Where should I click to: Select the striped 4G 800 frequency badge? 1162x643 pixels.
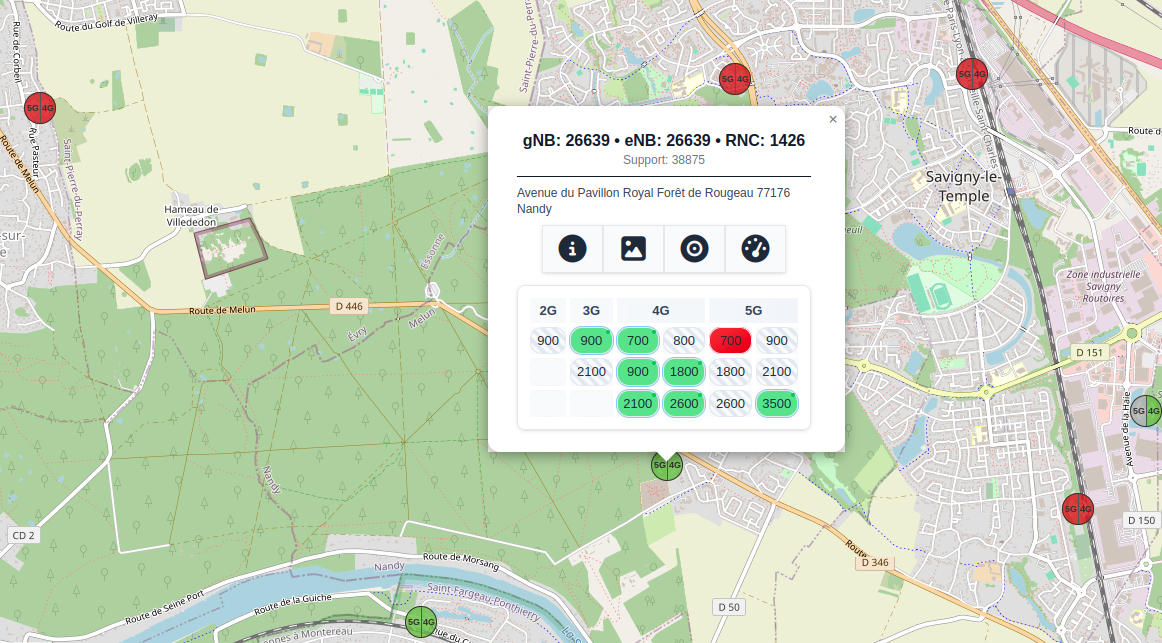[684, 341]
